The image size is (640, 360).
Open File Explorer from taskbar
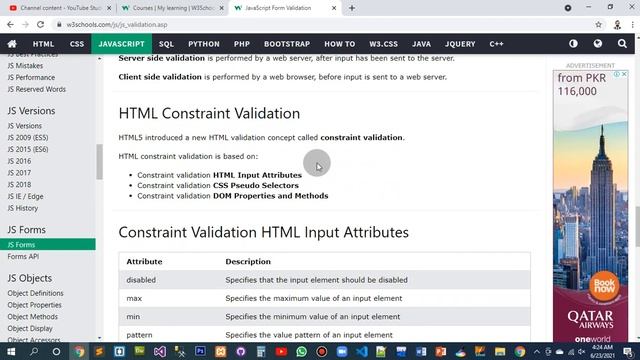point(500,351)
